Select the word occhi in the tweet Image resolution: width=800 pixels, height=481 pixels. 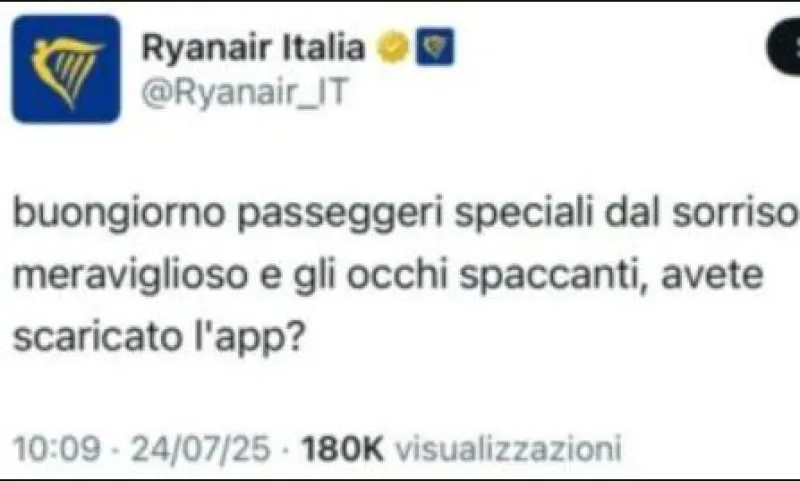coord(397,274)
